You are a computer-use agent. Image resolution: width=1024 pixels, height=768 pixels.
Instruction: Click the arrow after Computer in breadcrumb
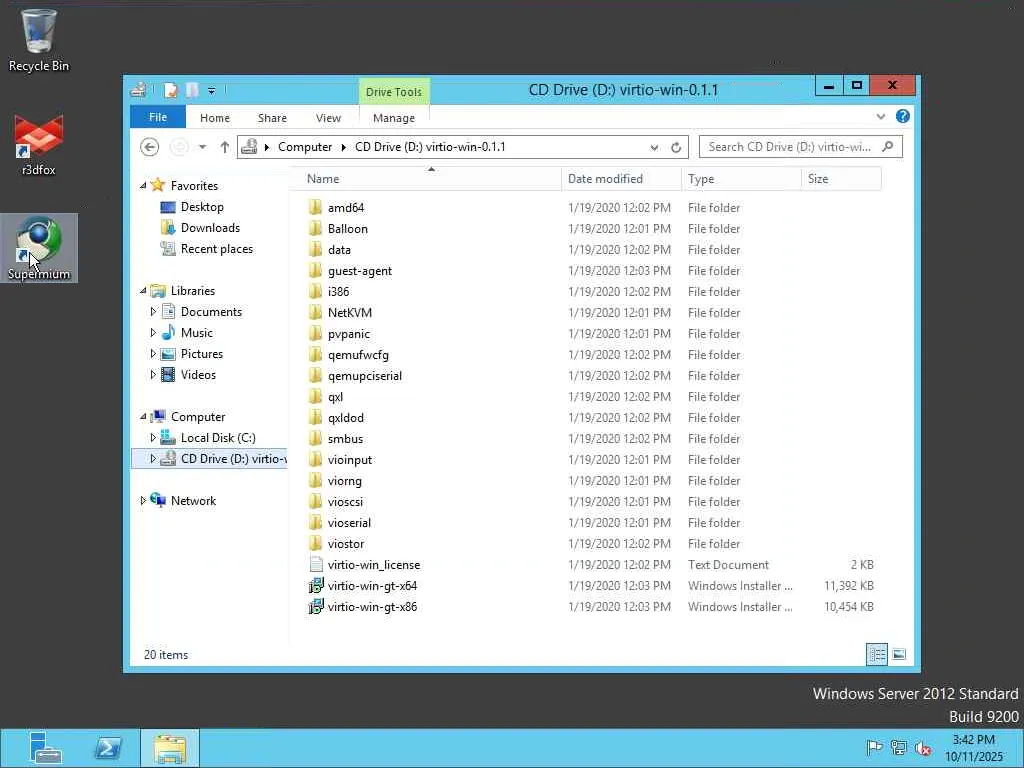tap(344, 148)
